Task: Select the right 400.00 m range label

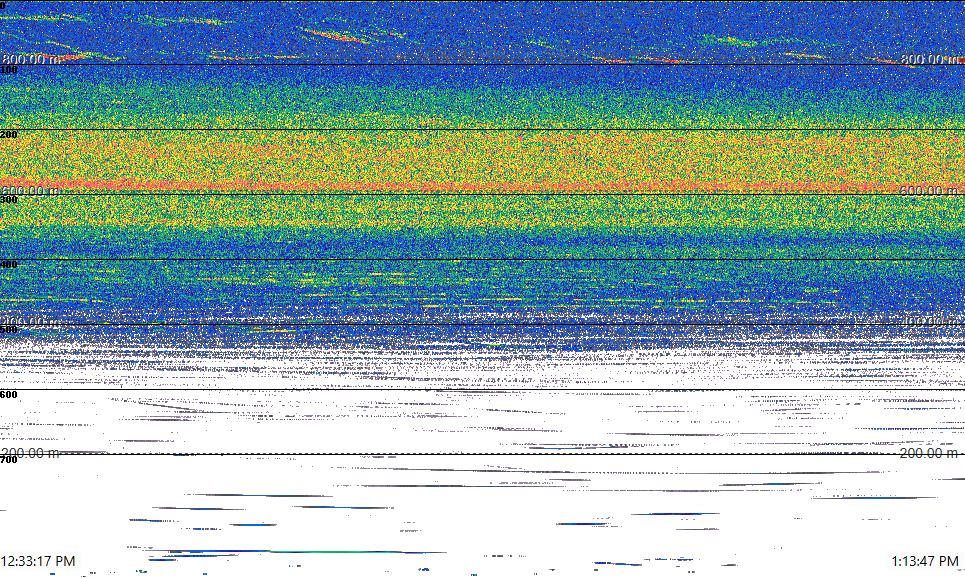Action: pos(930,322)
